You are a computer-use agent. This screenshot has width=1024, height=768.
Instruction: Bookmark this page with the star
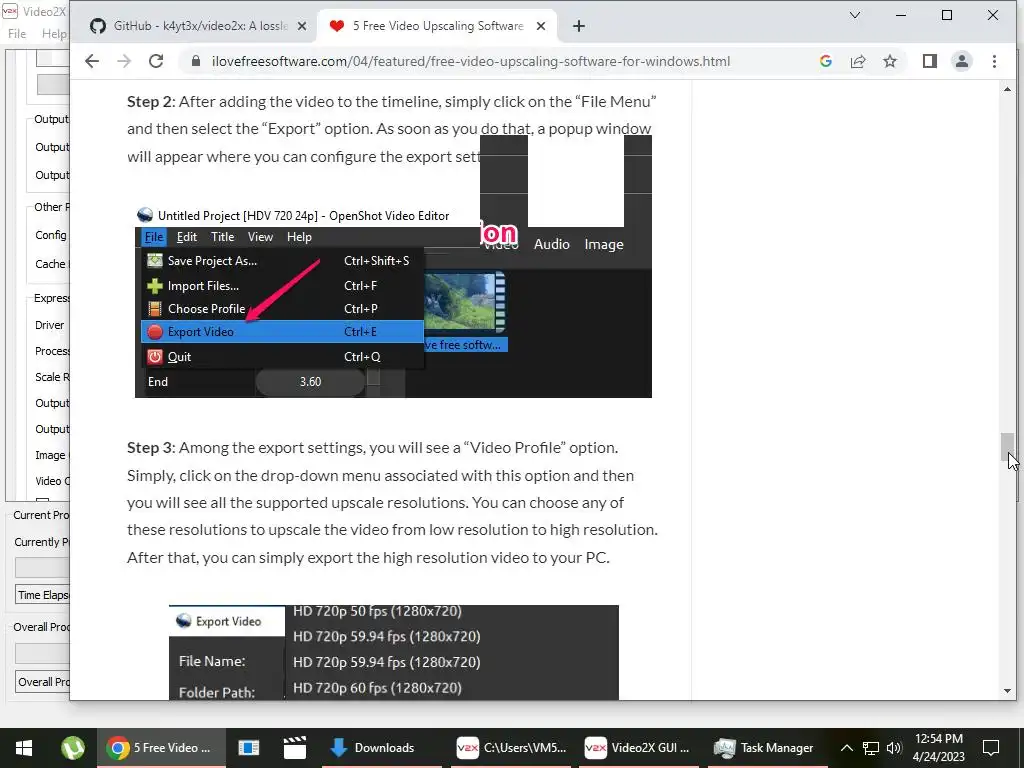[x=889, y=61]
